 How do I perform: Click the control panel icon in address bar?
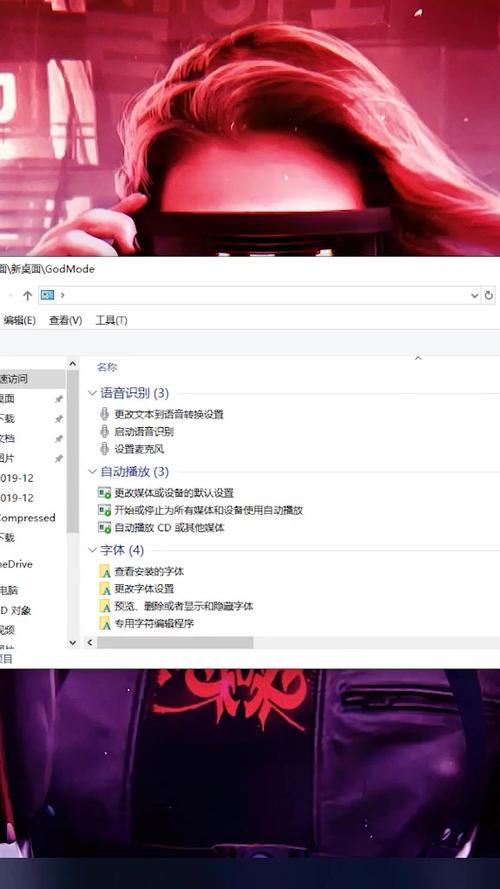tap(48, 295)
